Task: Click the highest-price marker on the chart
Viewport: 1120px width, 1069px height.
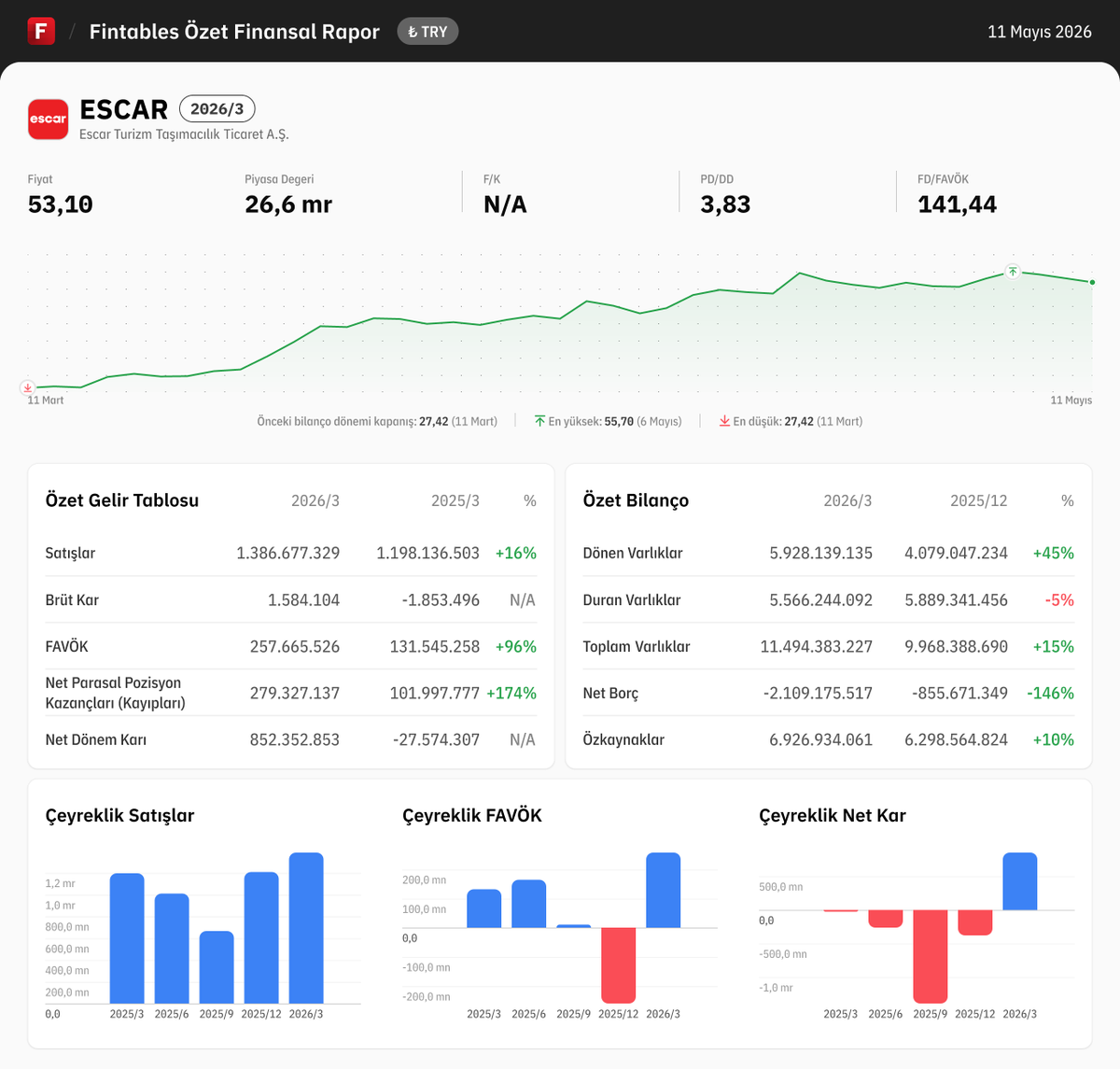Action: (1013, 272)
